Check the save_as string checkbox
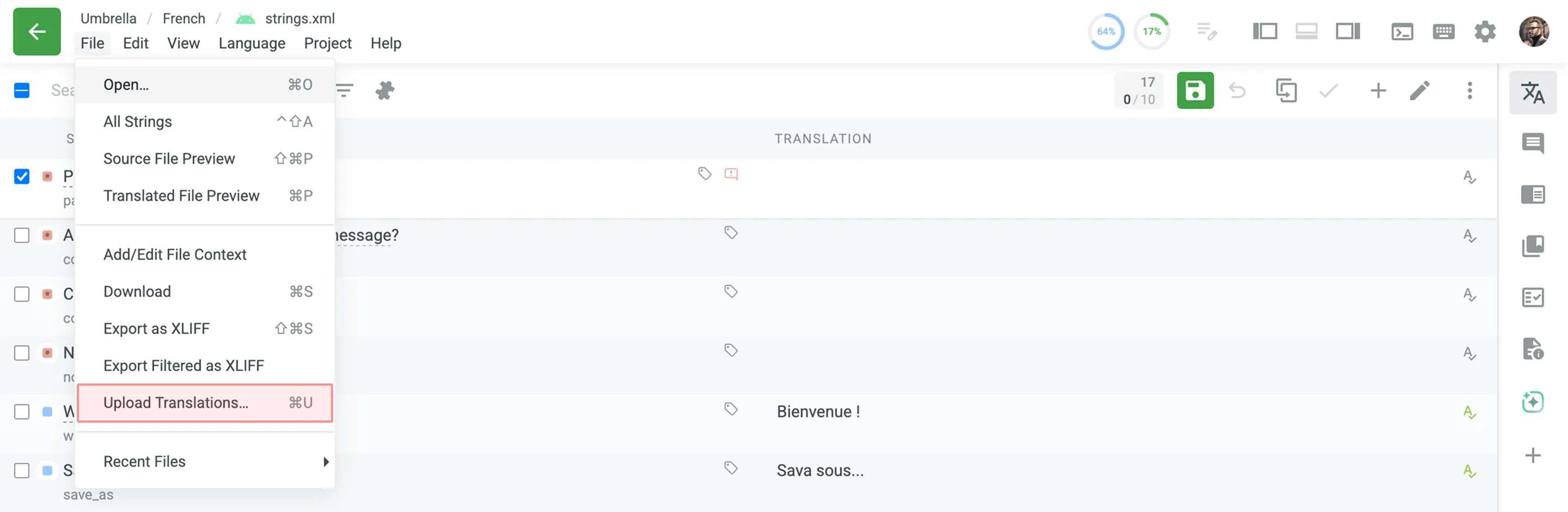Viewport: 1568px width, 512px height. 21,471
